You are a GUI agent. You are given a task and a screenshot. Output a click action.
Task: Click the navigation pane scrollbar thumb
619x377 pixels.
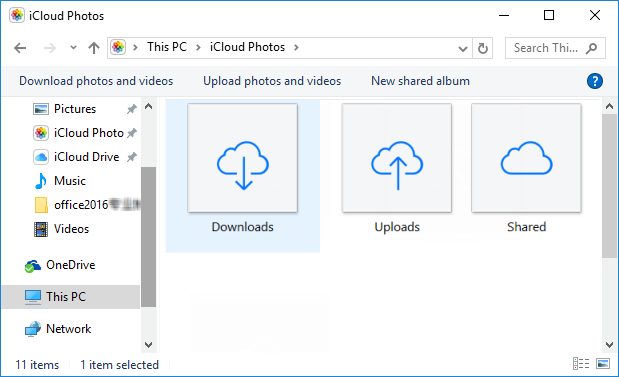[148, 237]
